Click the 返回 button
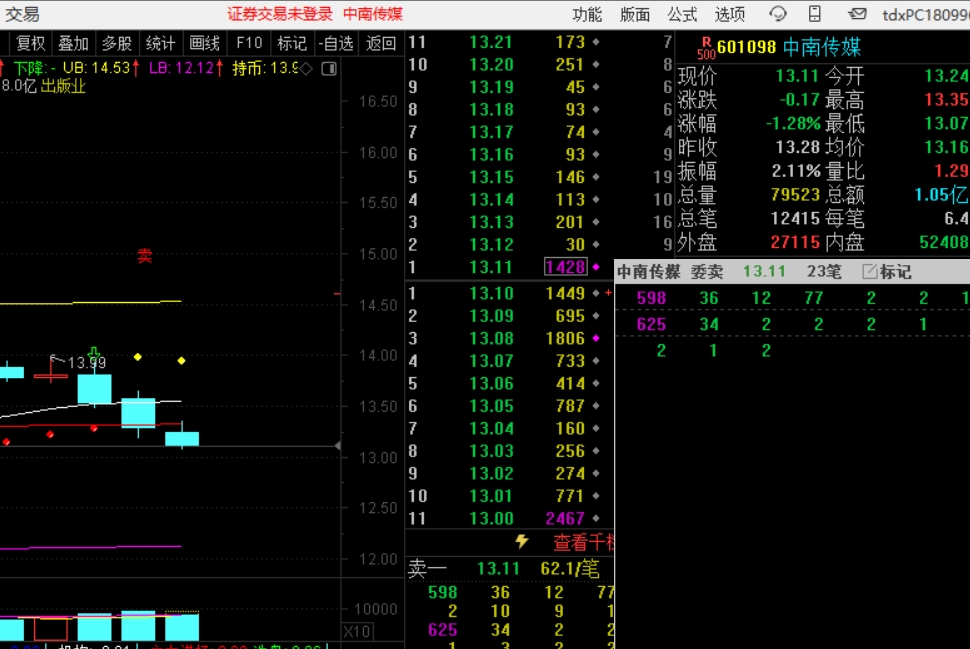 380,43
